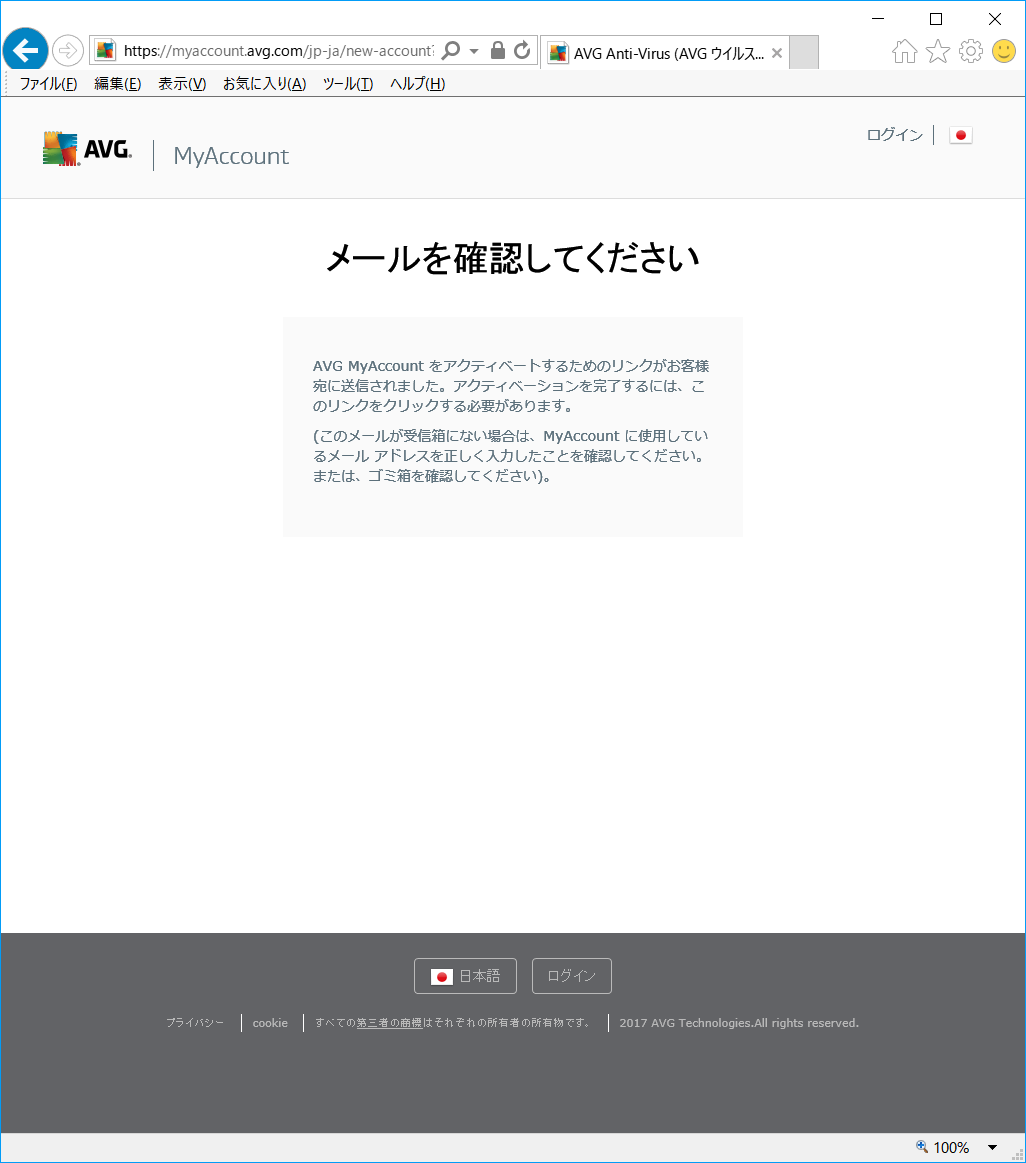1026x1163 pixels.
Task: Click the URL field in address bar
Action: 278,50
